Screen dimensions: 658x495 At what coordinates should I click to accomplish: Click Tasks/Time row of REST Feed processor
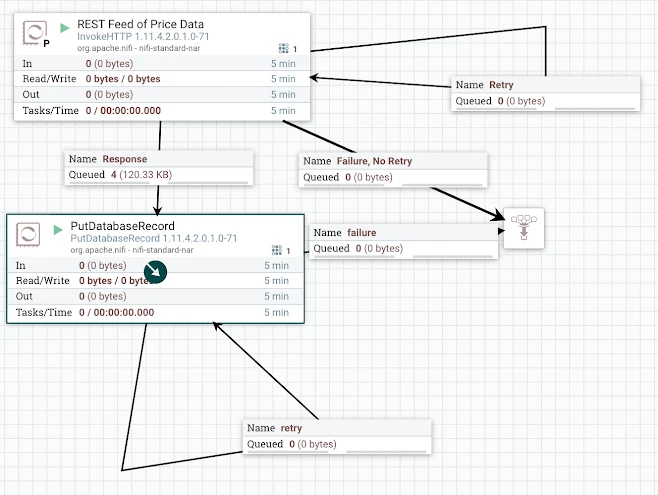pos(162,111)
